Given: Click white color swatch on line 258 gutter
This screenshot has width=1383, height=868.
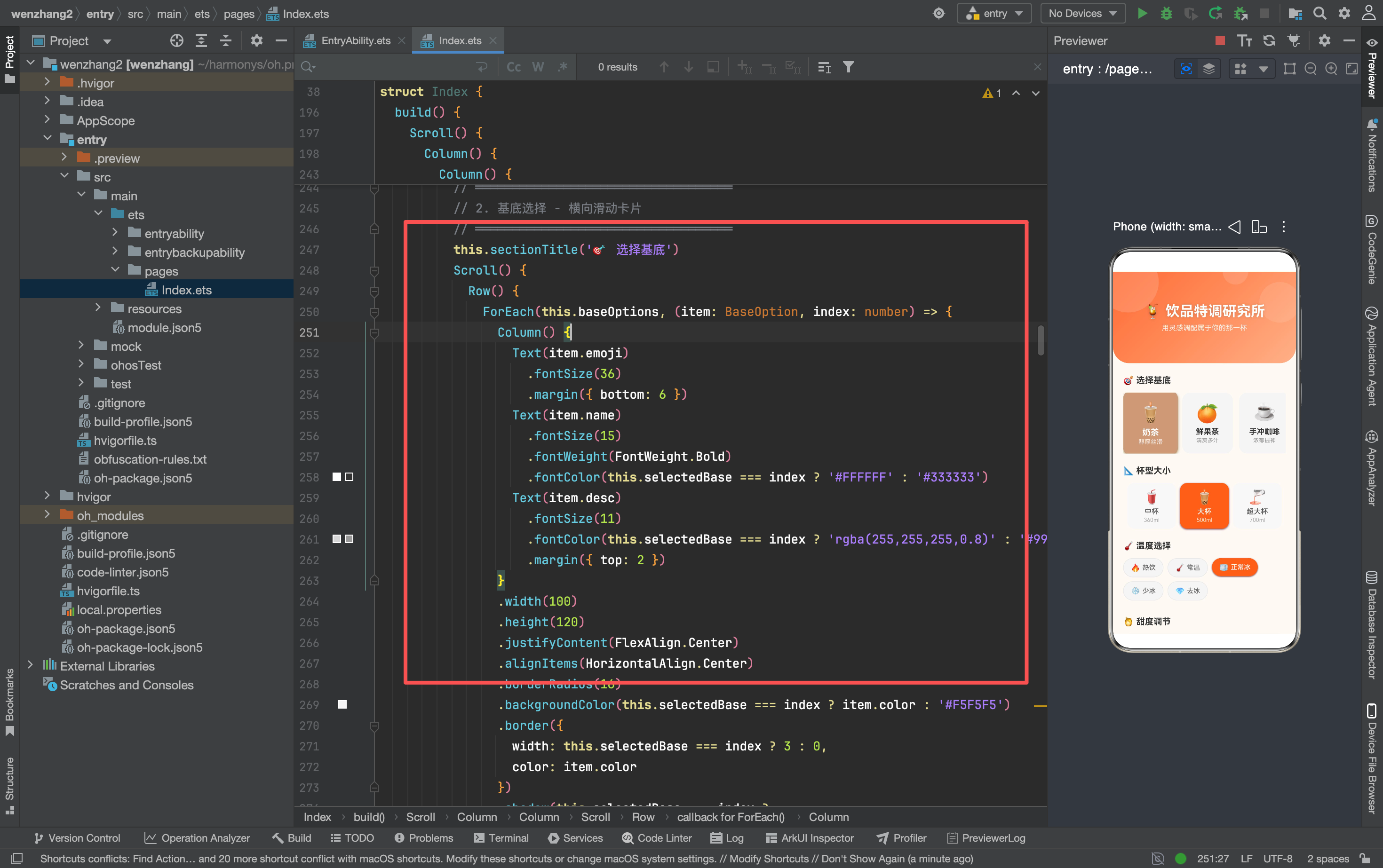Looking at the screenshot, I should tap(336, 477).
